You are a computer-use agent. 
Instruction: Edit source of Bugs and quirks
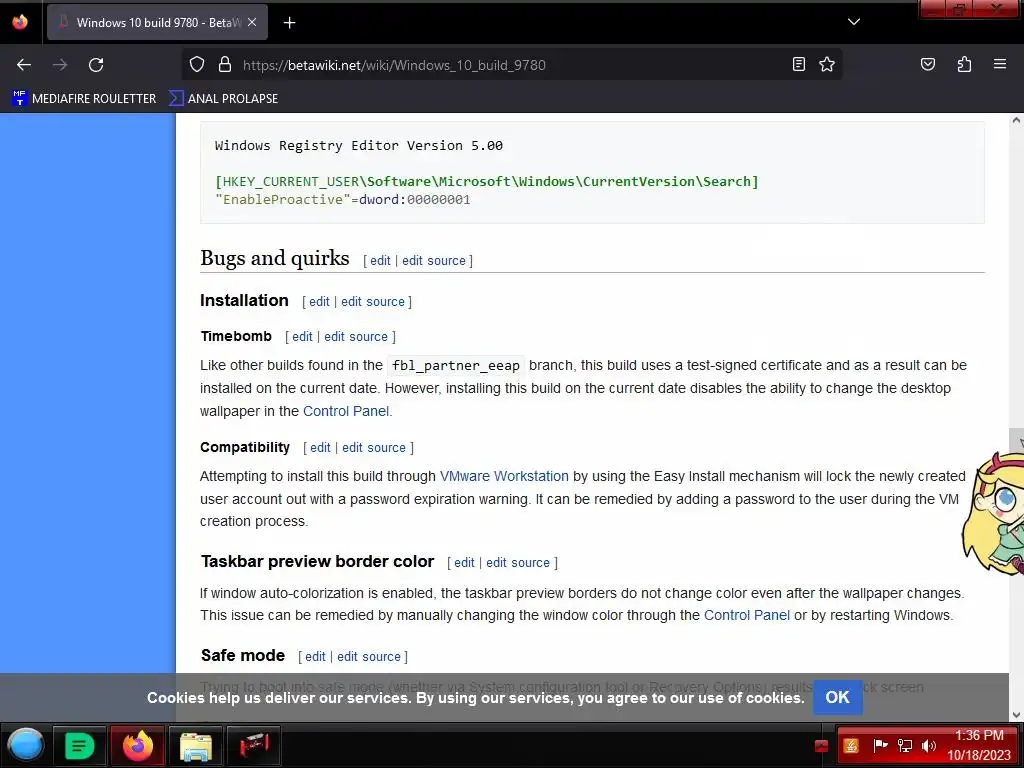434,261
